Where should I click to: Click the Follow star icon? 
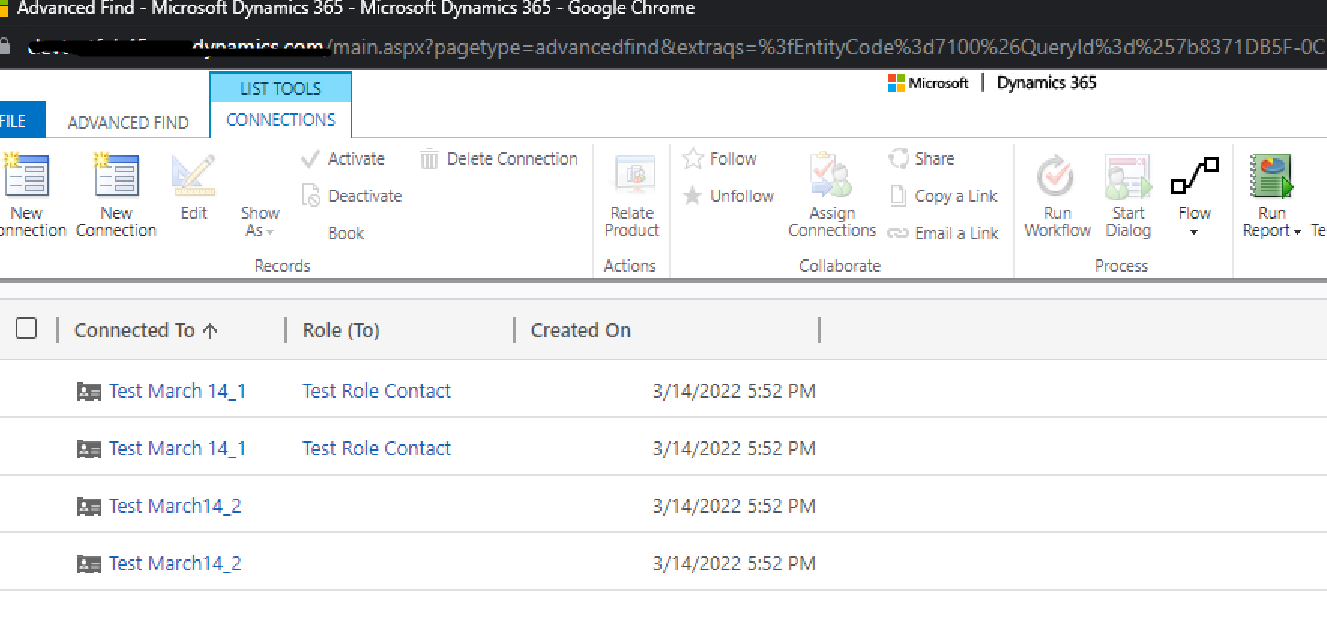(x=693, y=159)
